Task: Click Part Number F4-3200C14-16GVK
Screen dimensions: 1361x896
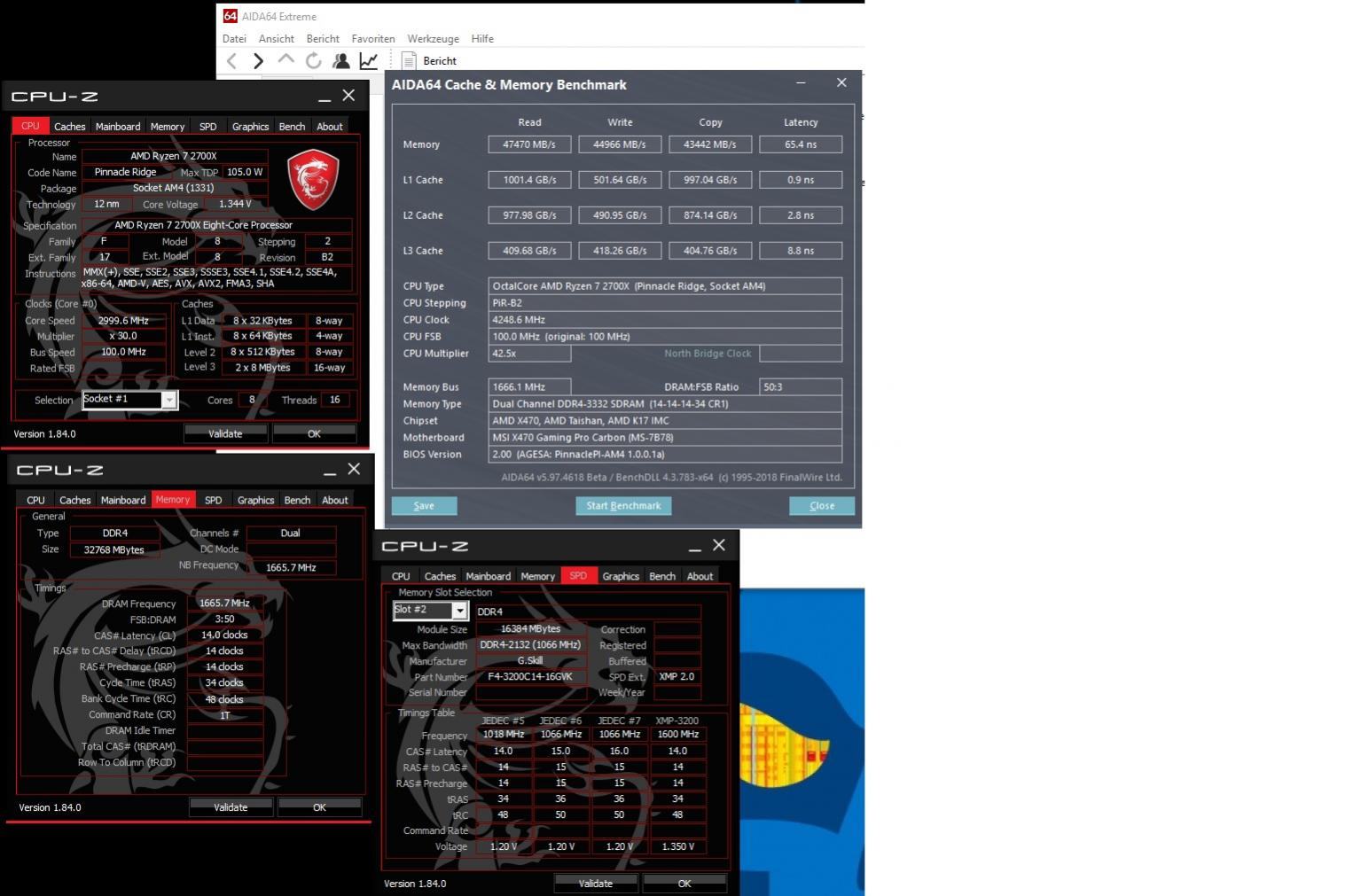Action: point(530,676)
